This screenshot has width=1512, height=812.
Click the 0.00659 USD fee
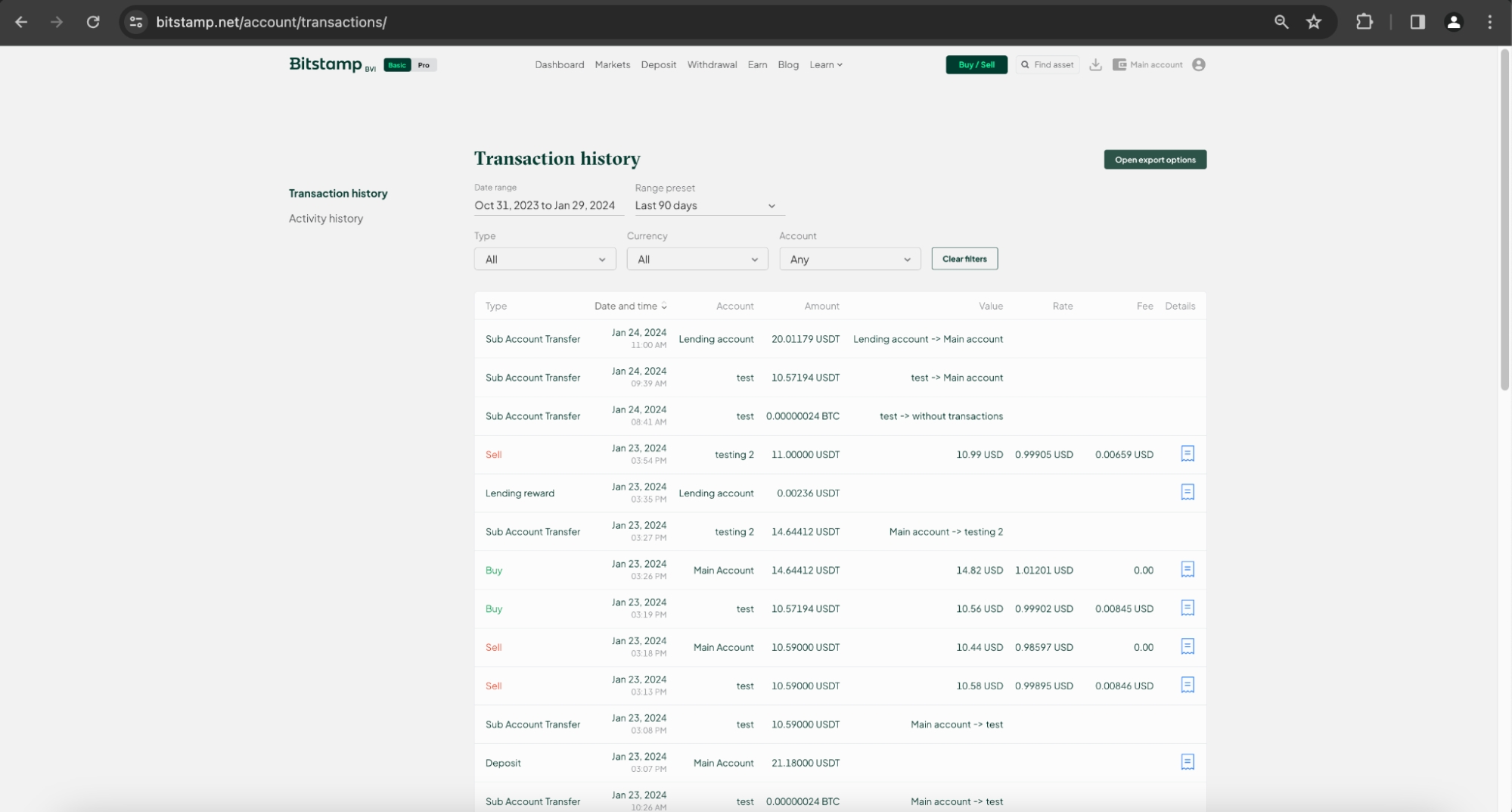click(x=1124, y=455)
